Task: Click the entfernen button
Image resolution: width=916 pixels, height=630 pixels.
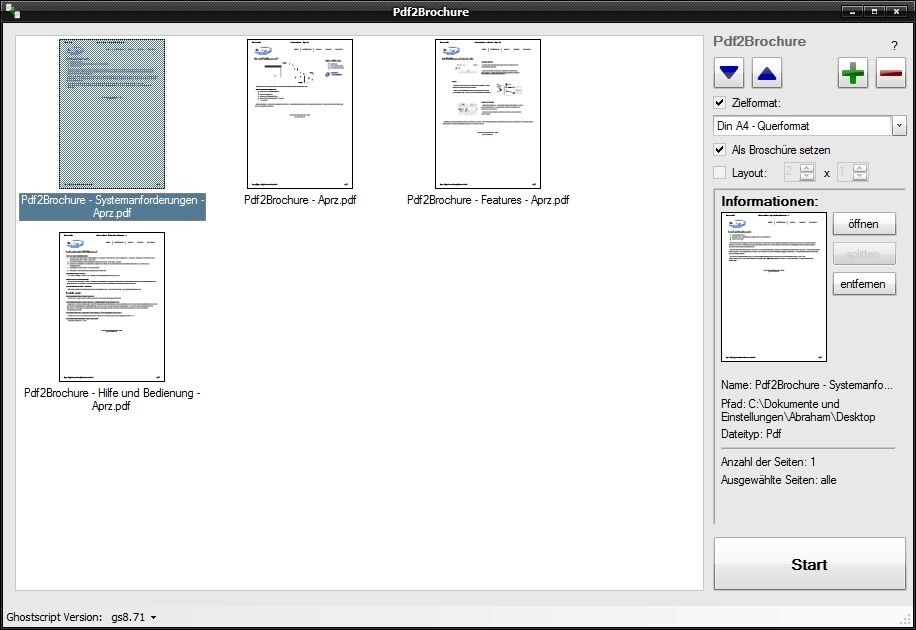Action: pyautogui.click(x=863, y=284)
